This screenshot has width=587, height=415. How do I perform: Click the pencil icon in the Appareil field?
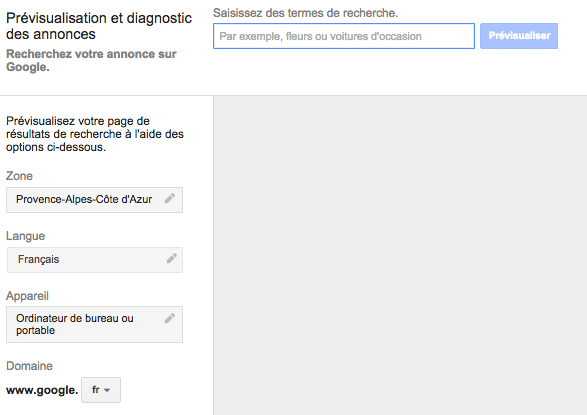pyautogui.click(x=170, y=318)
